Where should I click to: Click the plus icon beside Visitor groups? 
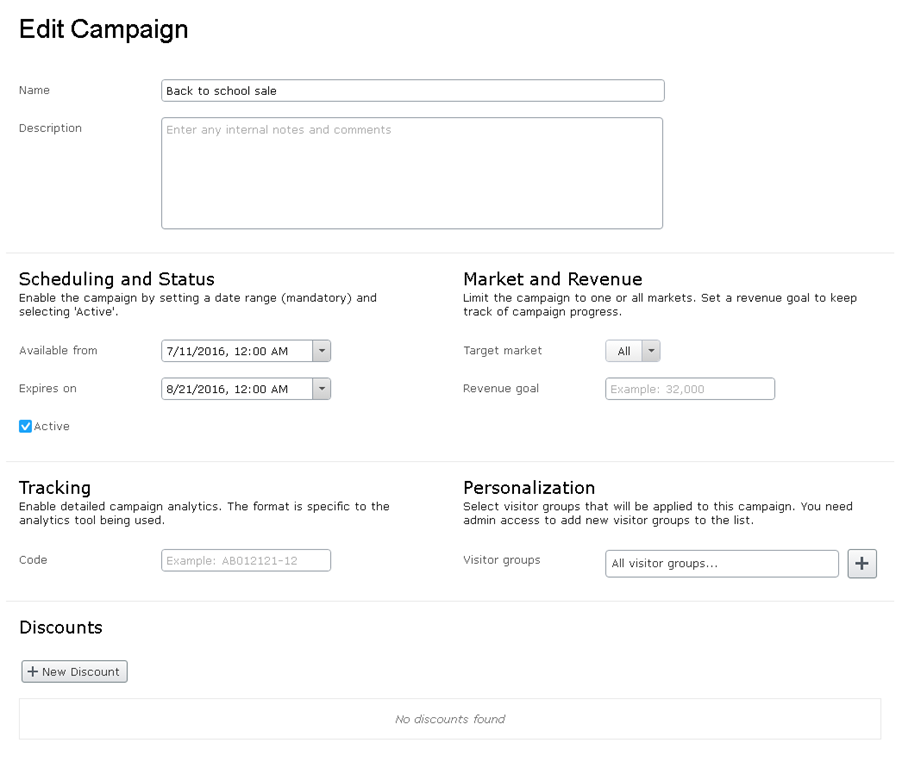coord(862,564)
